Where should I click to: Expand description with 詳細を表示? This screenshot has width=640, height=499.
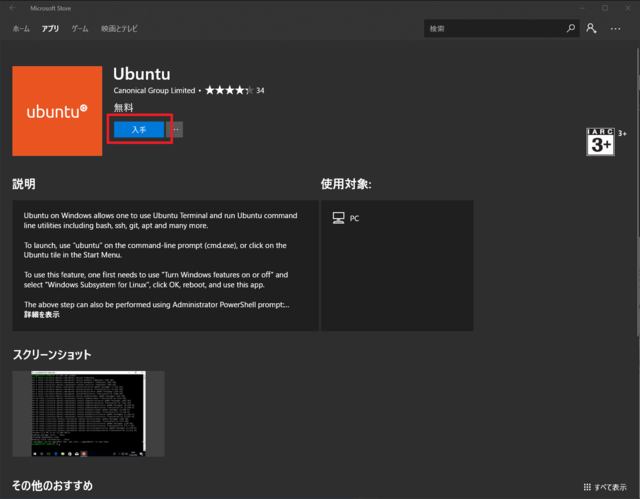42,315
